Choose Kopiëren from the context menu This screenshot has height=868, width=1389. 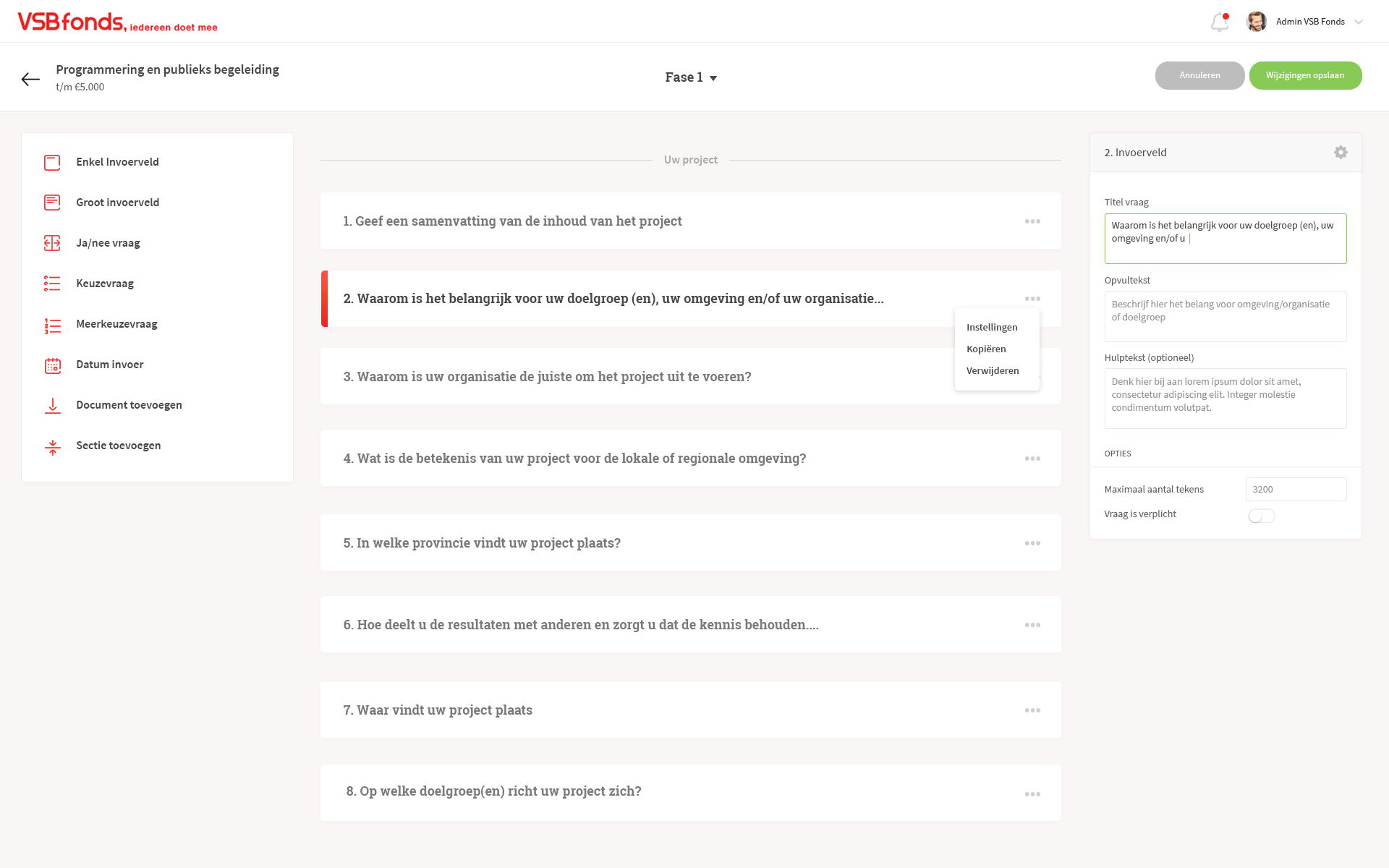coord(986,349)
